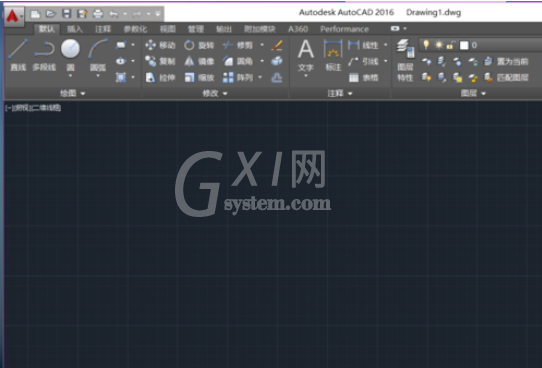Expand the Linear dimension dropdown arrow
This screenshot has height=368, width=542.
(x=385, y=45)
